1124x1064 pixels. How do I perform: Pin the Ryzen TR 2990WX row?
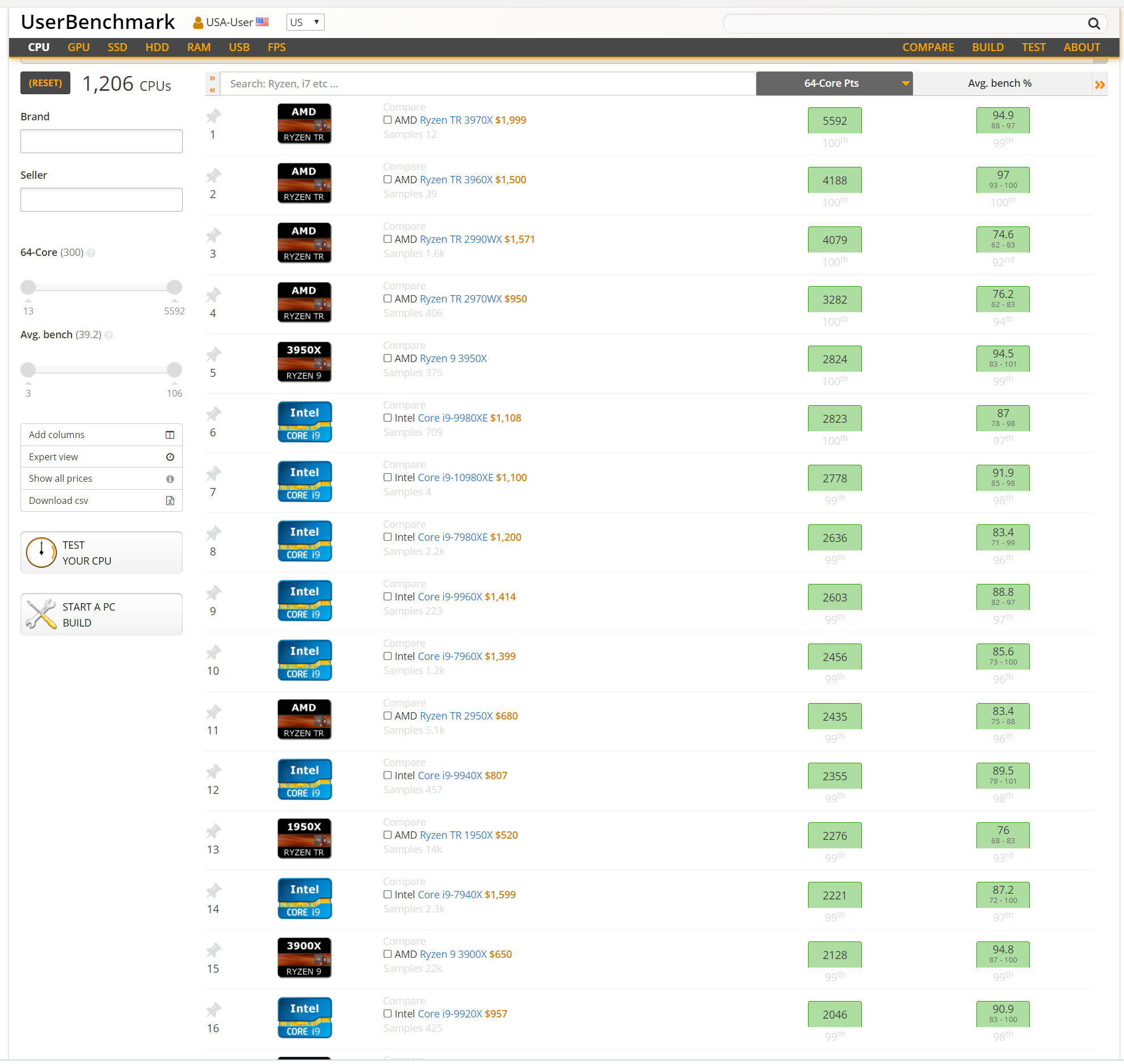[x=213, y=235]
